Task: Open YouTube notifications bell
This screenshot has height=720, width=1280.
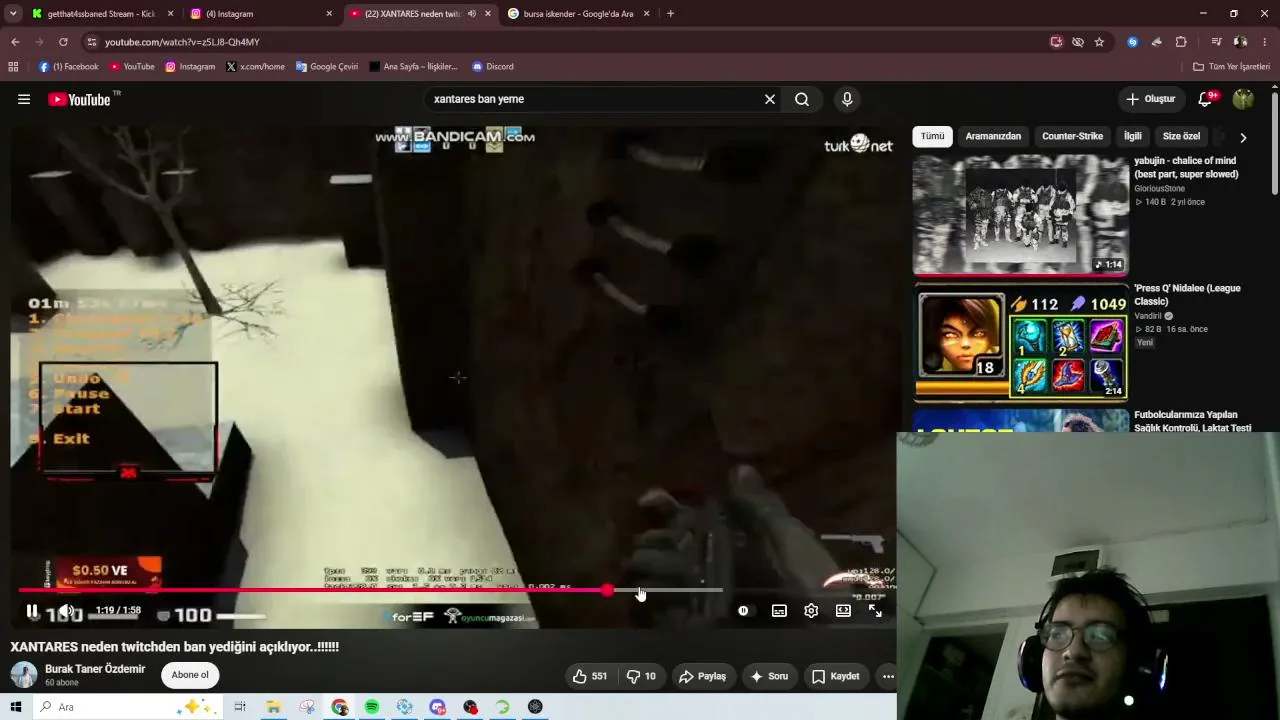Action: (x=1206, y=99)
